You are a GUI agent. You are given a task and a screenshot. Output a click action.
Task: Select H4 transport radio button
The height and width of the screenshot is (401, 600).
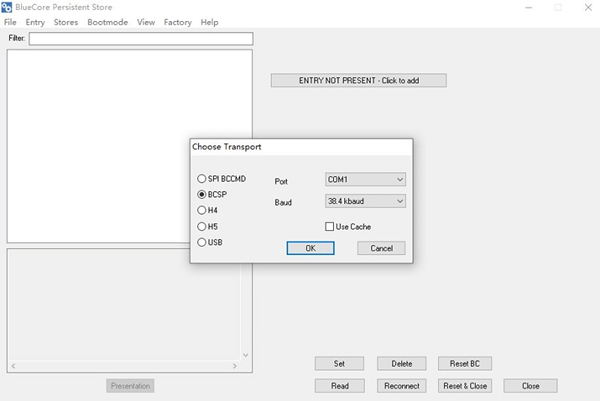(x=202, y=211)
